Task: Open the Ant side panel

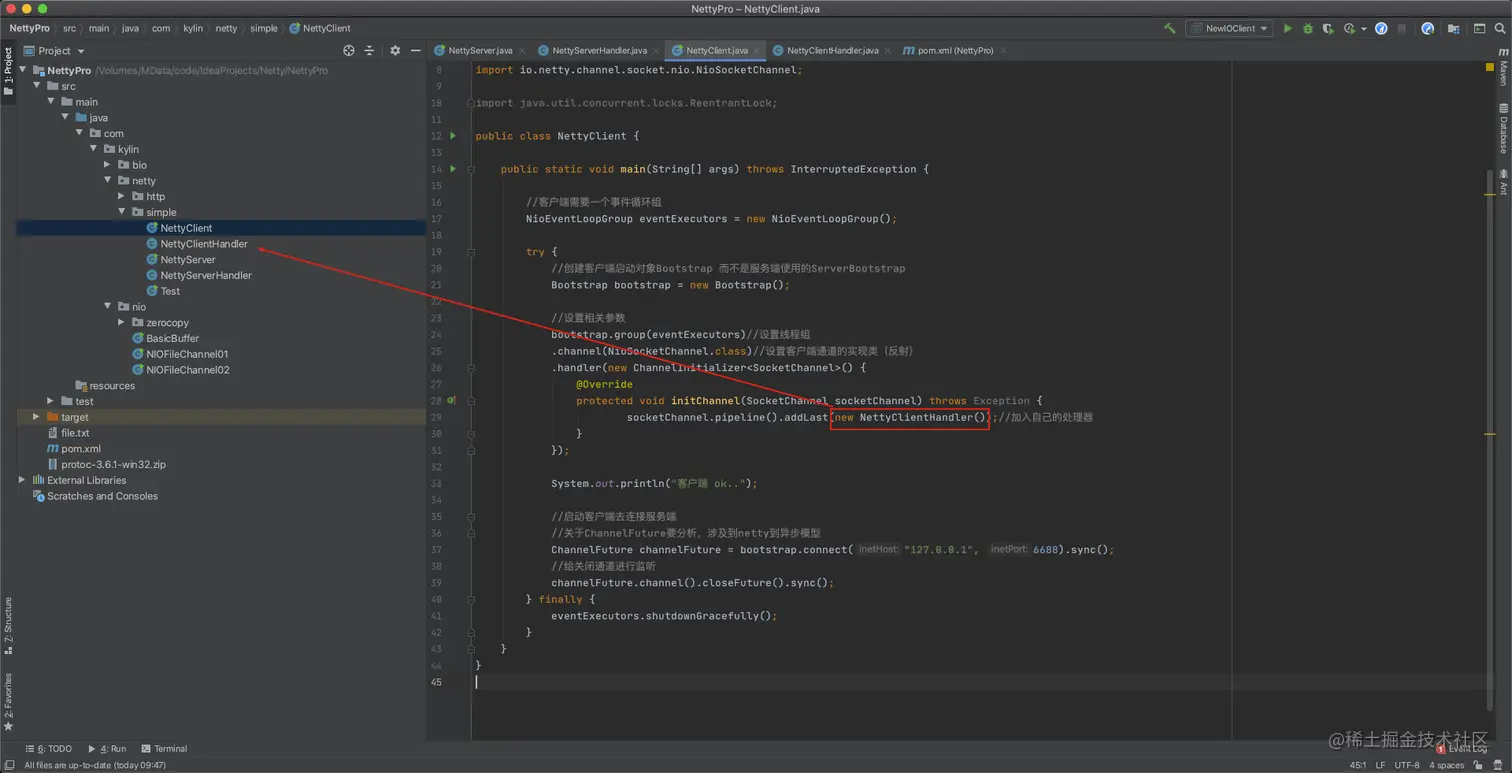Action: pyautogui.click(x=1503, y=182)
